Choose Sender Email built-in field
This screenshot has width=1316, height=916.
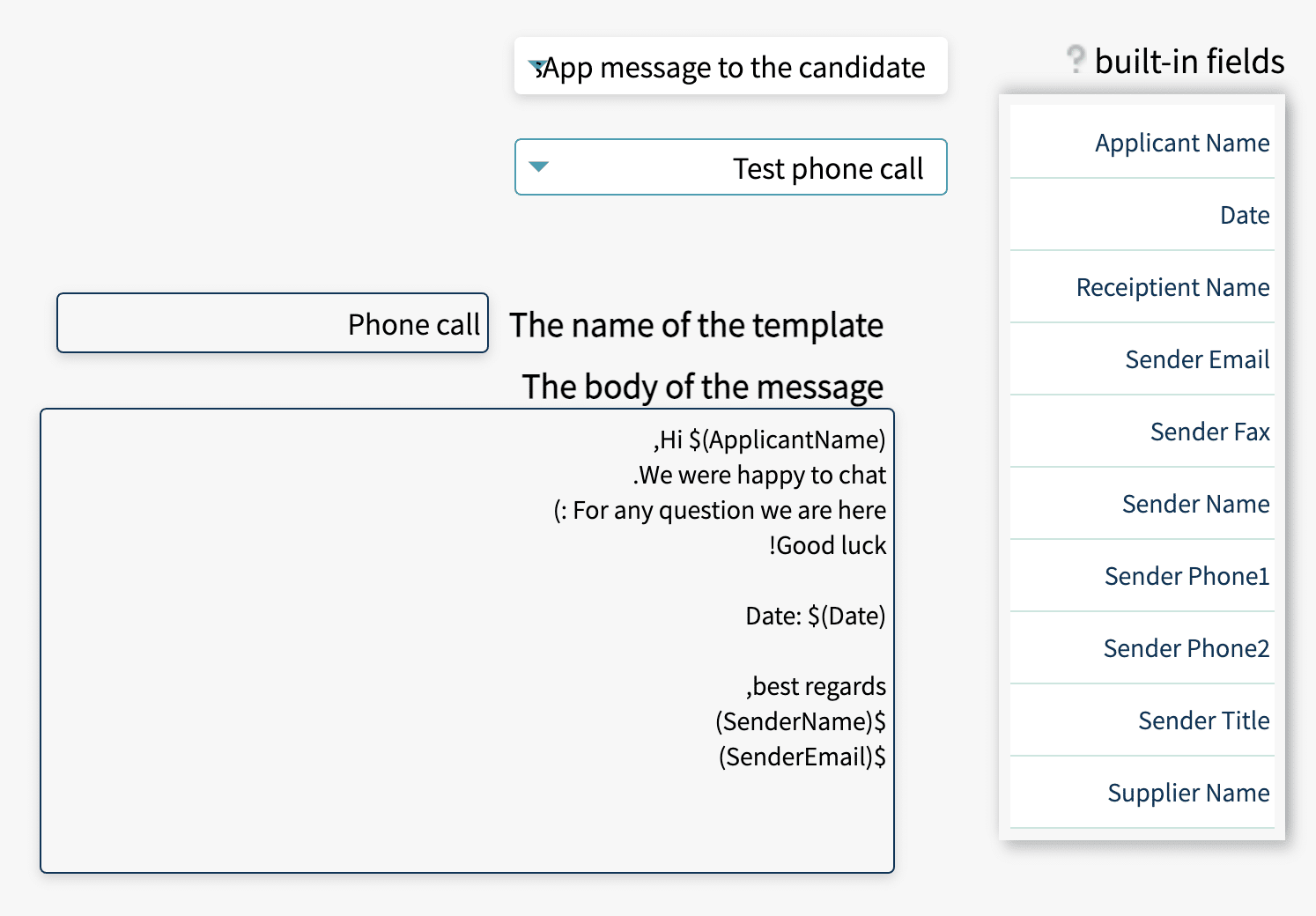coord(1142,359)
